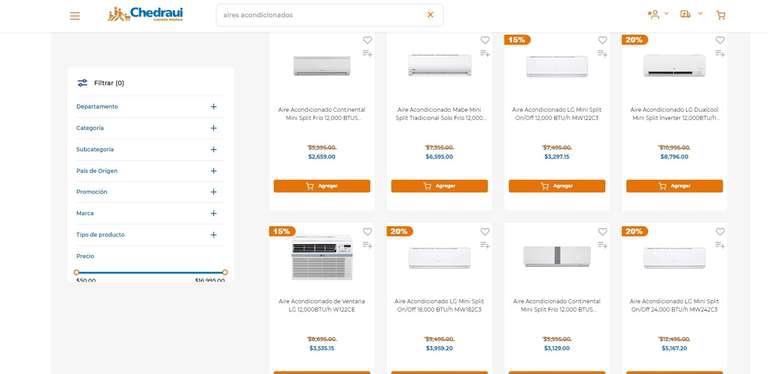Image resolution: width=768 pixels, height=374 pixels.
Task: Favorite the LG Dualcool Inverter
Action: [x=720, y=40]
